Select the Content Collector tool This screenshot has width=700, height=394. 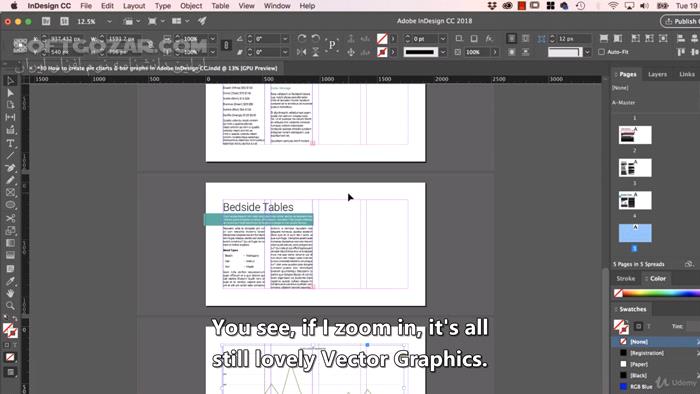10,130
